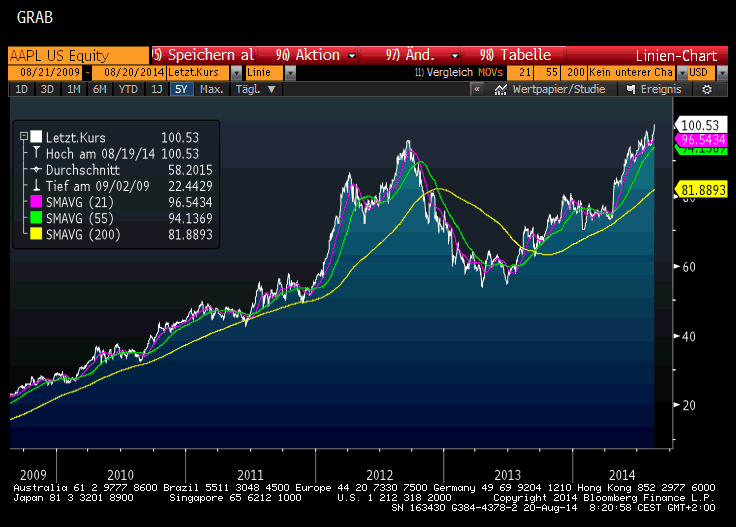Screen dimensions: 736x527
Task: Click the Speichern al button
Action: click(203, 55)
